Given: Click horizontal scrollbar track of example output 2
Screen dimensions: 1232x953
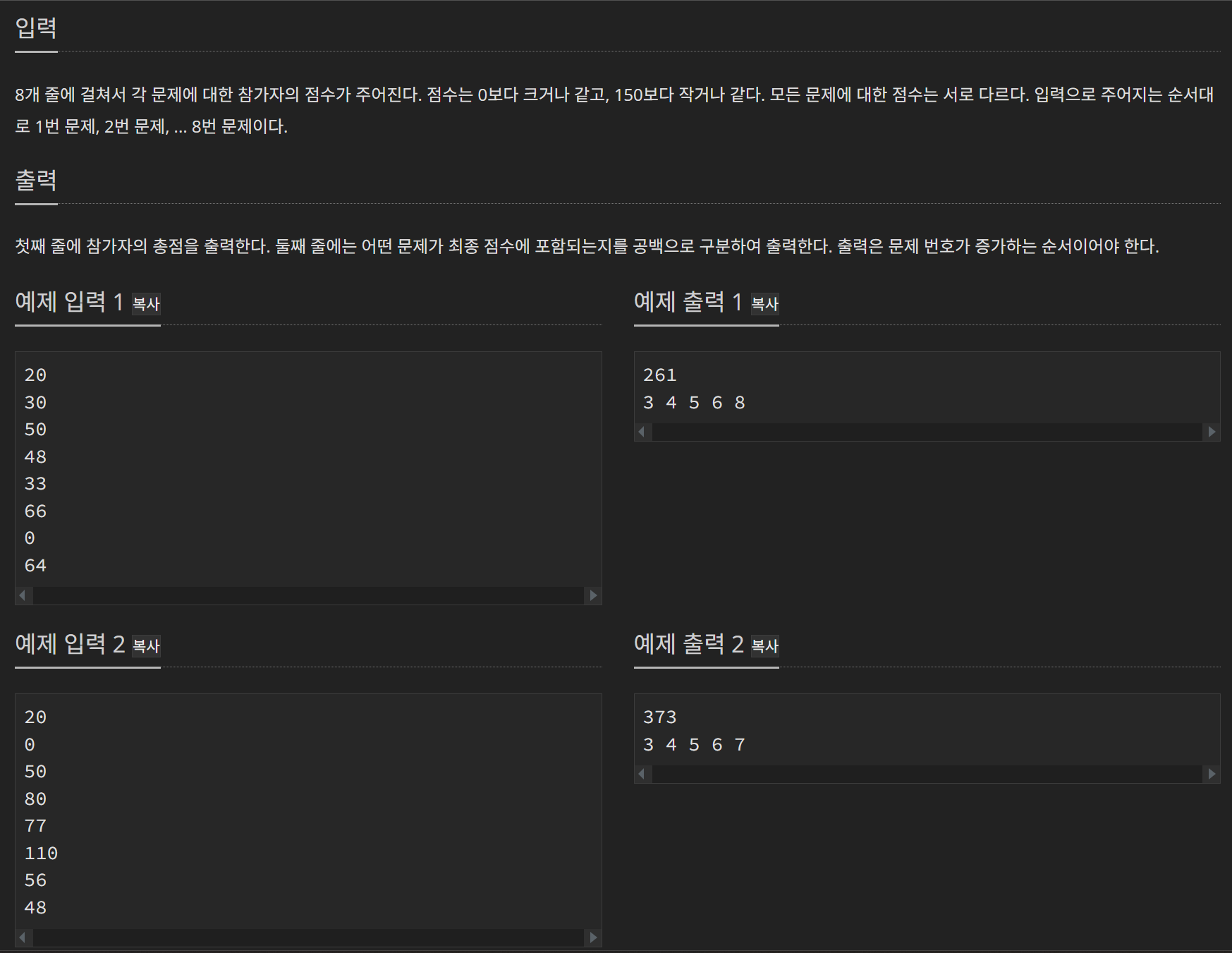Looking at the screenshot, I should coord(927,774).
